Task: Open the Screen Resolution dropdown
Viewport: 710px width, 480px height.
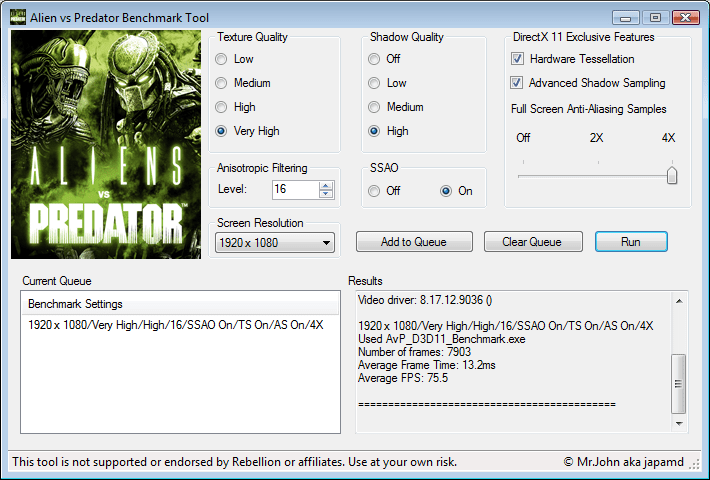Action: tap(275, 243)
